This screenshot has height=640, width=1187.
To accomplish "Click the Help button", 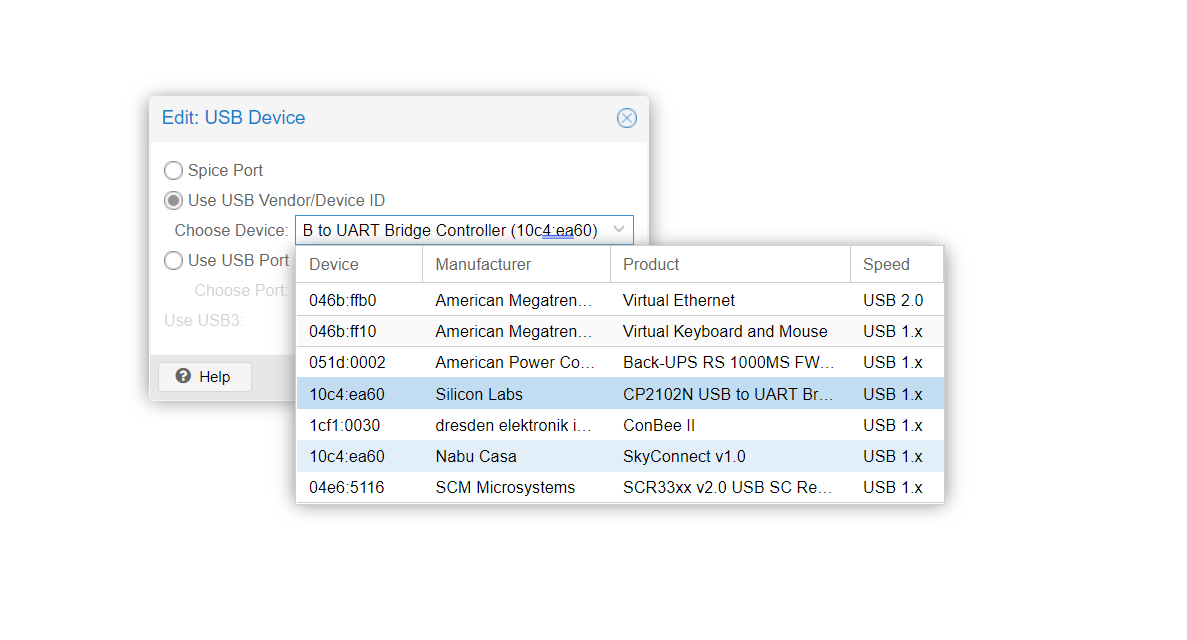I will [204, 377].
